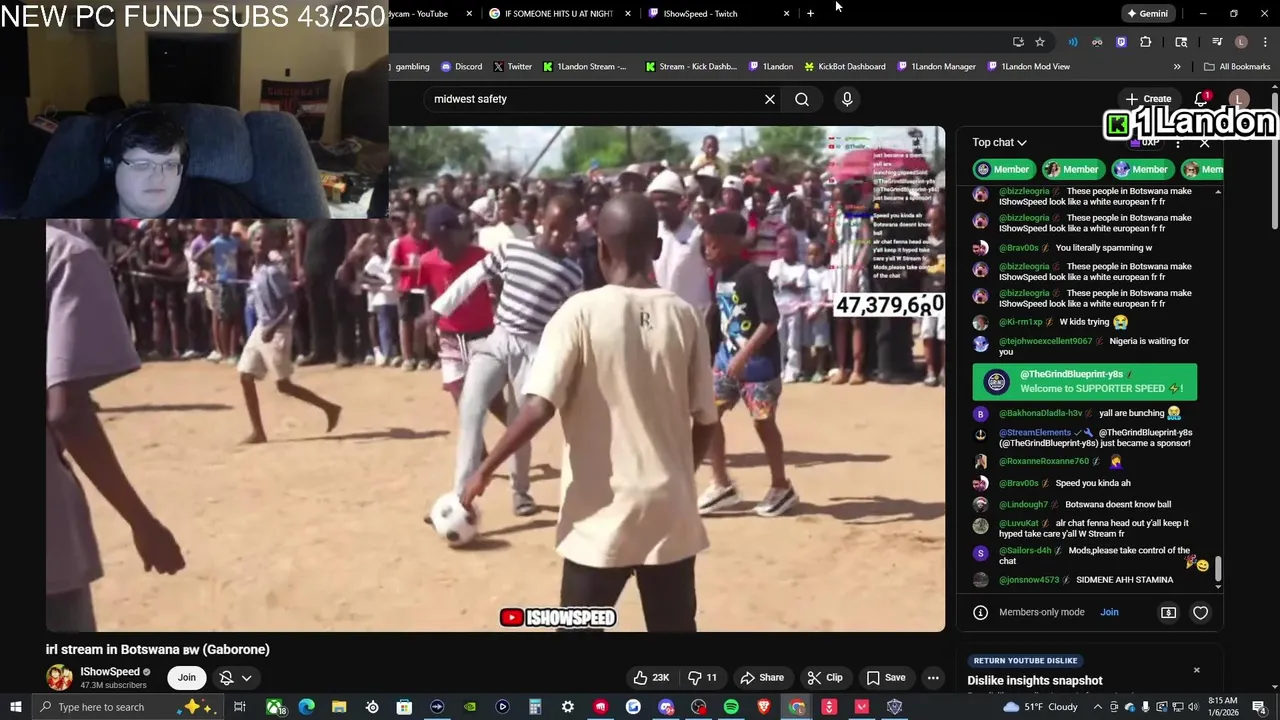
Task: Open Chrome profile avatar L
Action: [1241, 42]
